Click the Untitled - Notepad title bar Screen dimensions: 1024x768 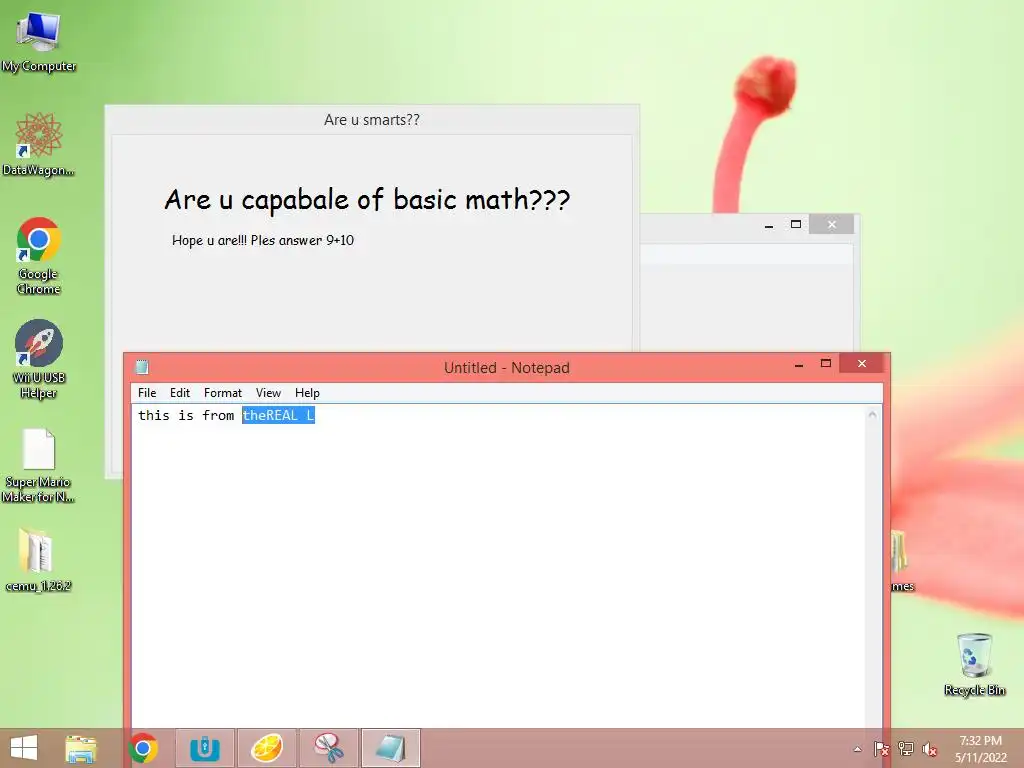[506, 368]
